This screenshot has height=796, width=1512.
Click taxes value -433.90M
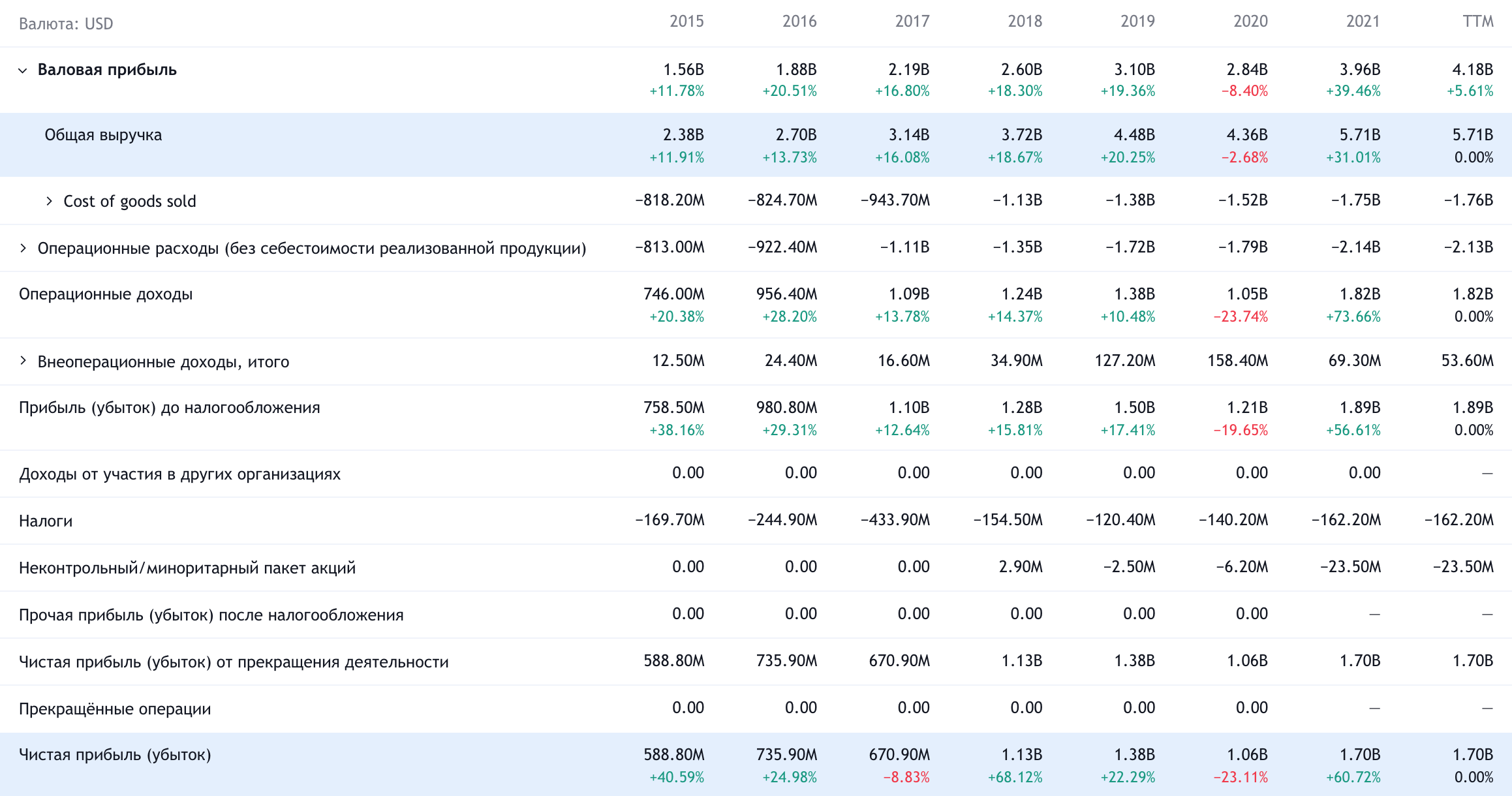tap(895, 519)
